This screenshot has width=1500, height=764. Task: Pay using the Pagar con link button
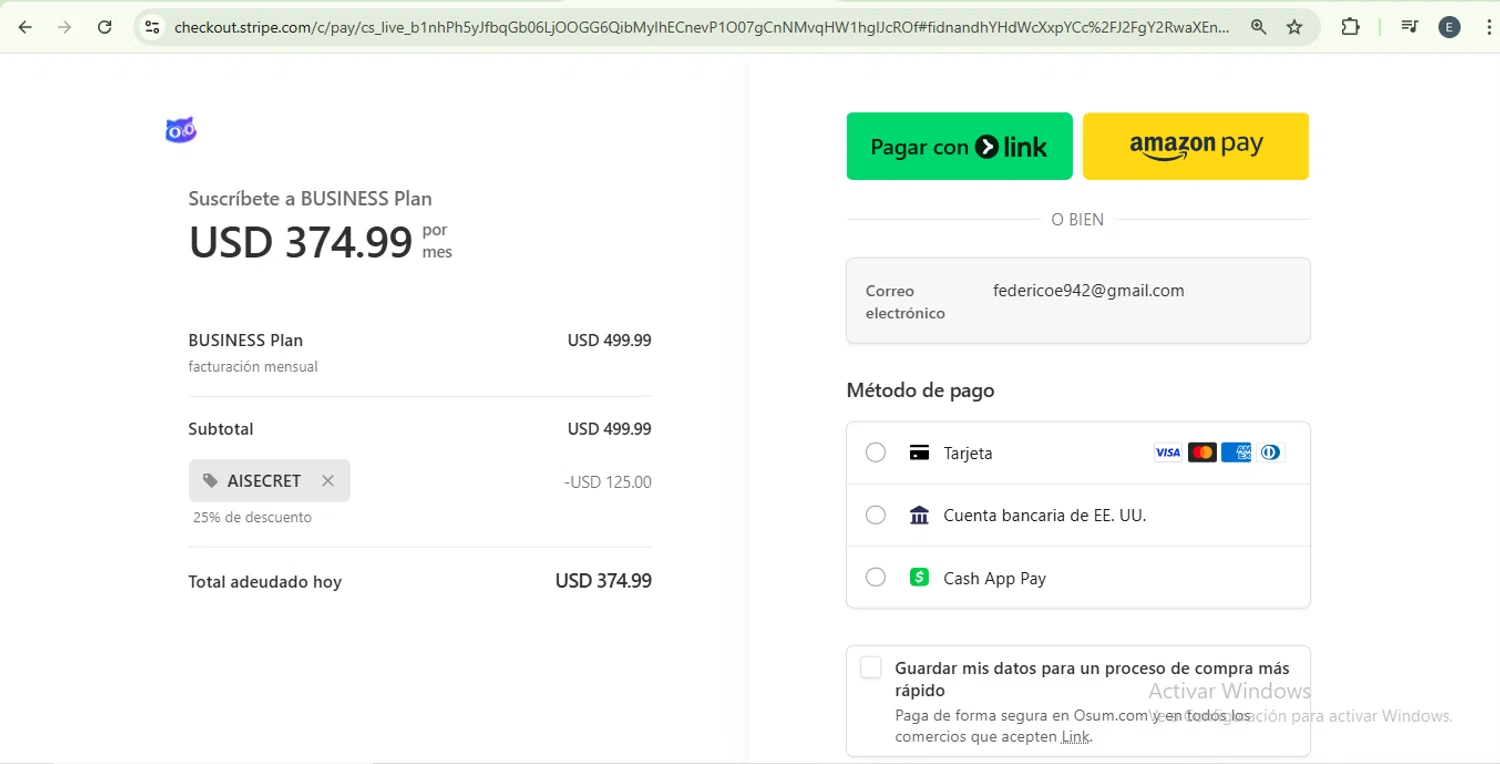pyautogui.click(x=959, y=147)
